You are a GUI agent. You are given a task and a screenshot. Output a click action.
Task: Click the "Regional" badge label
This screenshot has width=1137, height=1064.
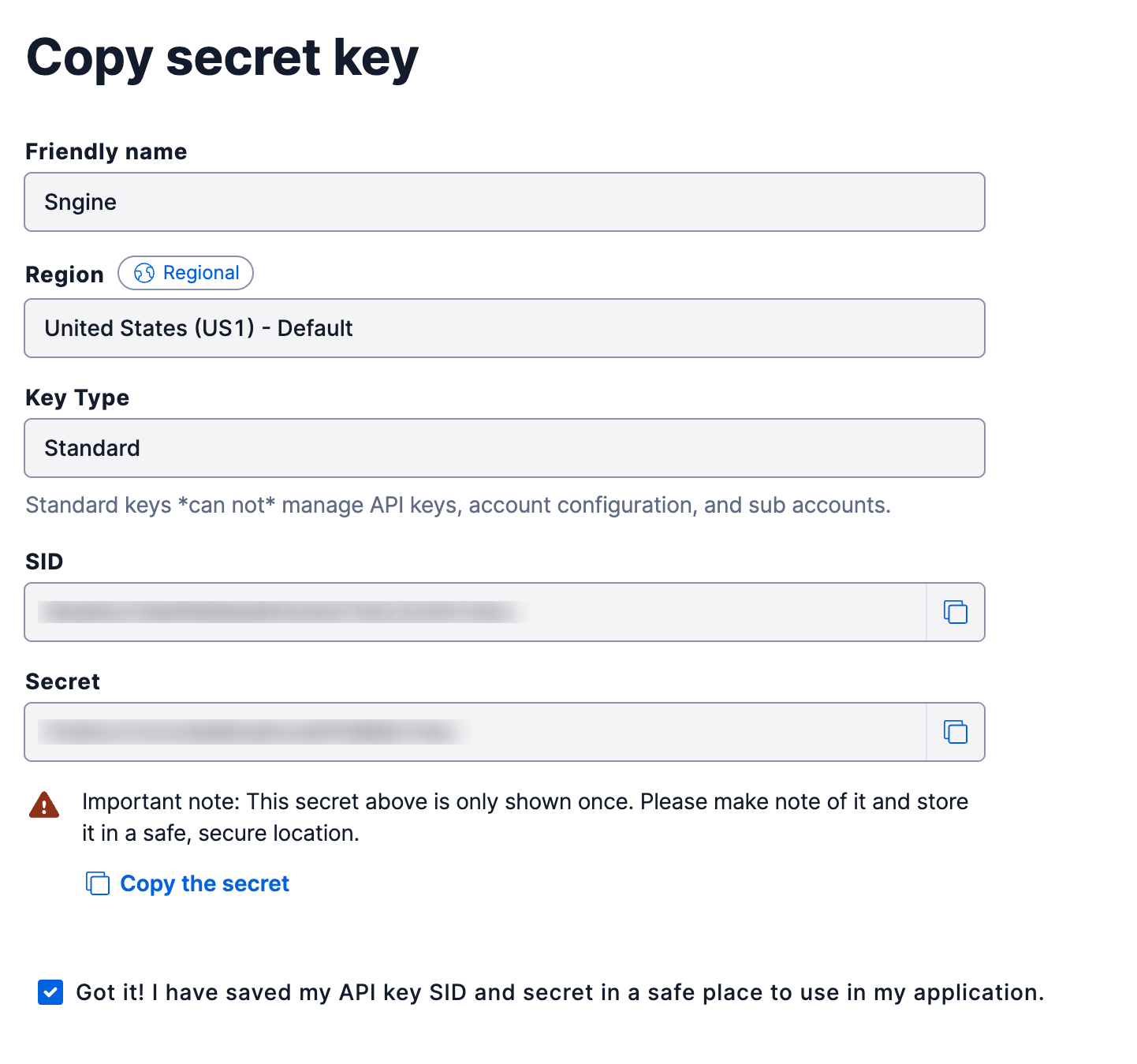[200, 273]
